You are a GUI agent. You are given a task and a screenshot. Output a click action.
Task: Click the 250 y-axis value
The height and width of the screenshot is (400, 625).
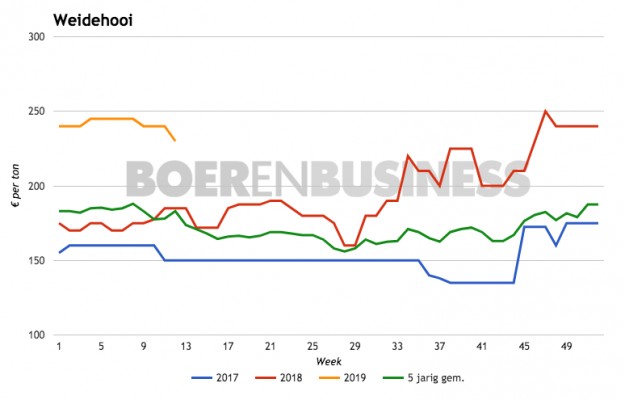[37, 112]
